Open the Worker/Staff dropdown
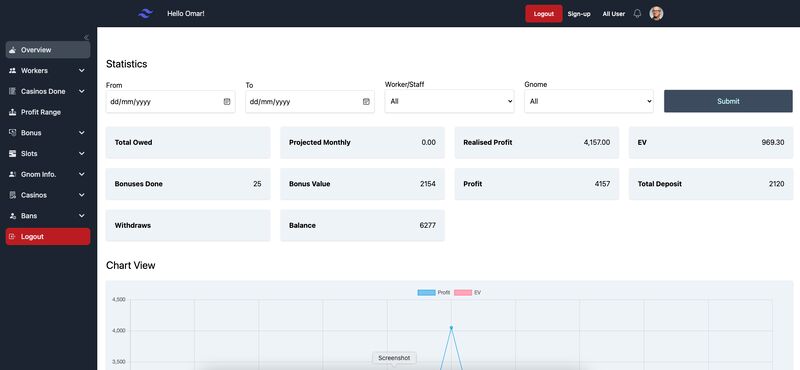 pos(449,101)
